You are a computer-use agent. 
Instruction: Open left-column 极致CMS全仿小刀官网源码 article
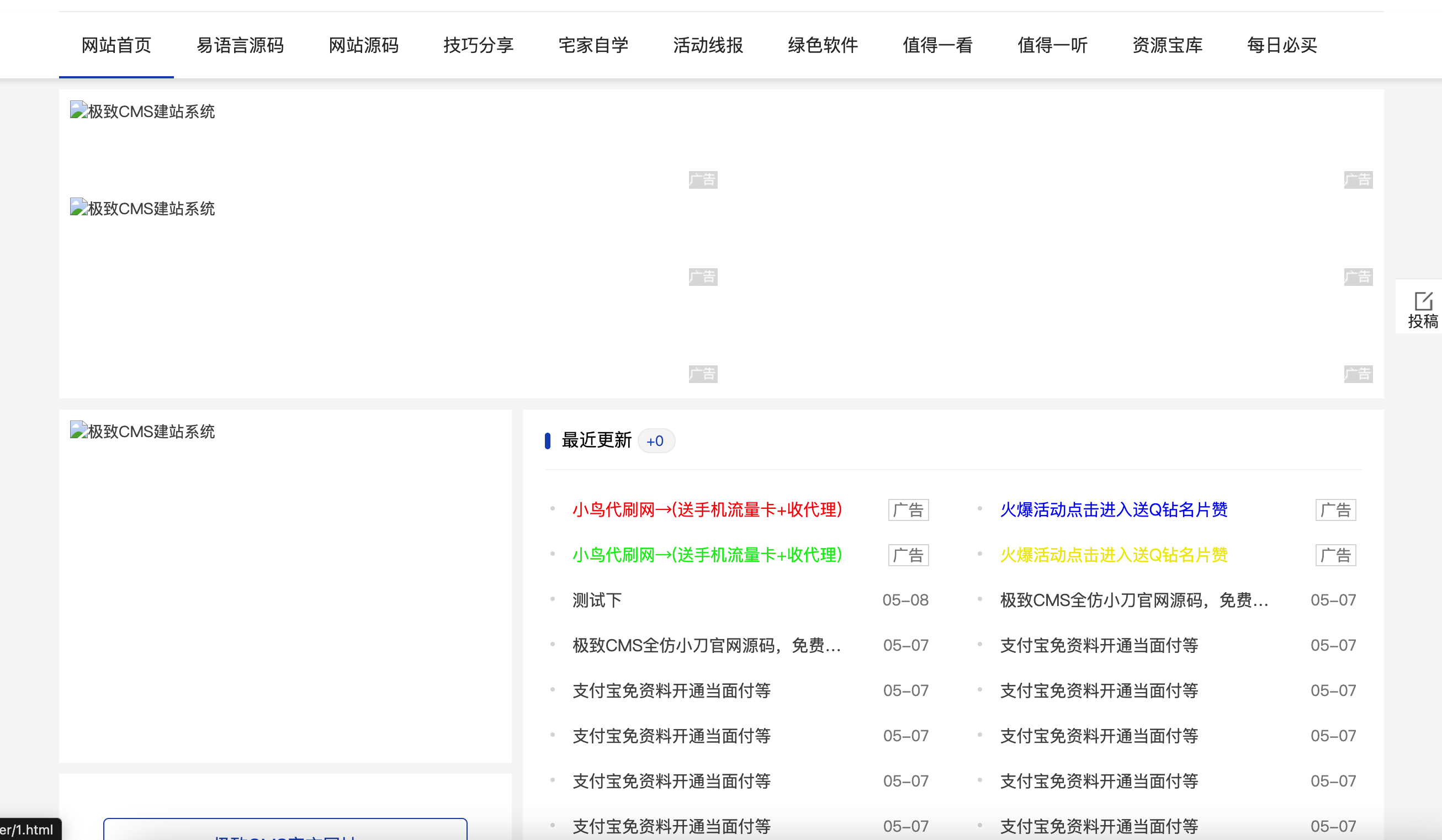coord(707,645)
